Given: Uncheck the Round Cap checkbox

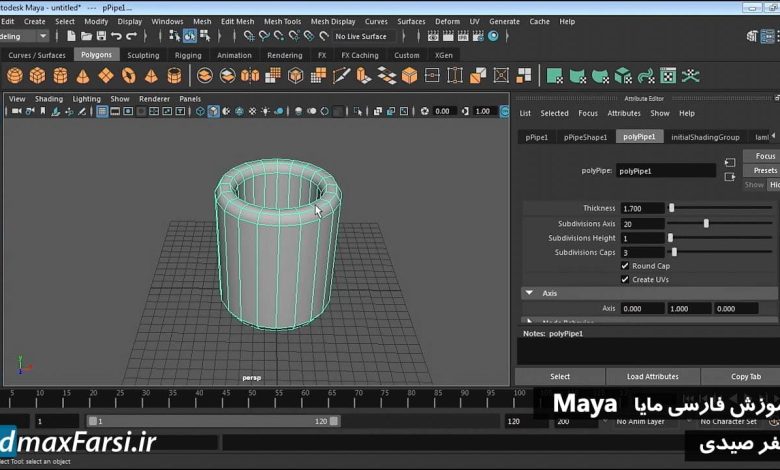Looking at the screenshot, I should pos(625,266).
